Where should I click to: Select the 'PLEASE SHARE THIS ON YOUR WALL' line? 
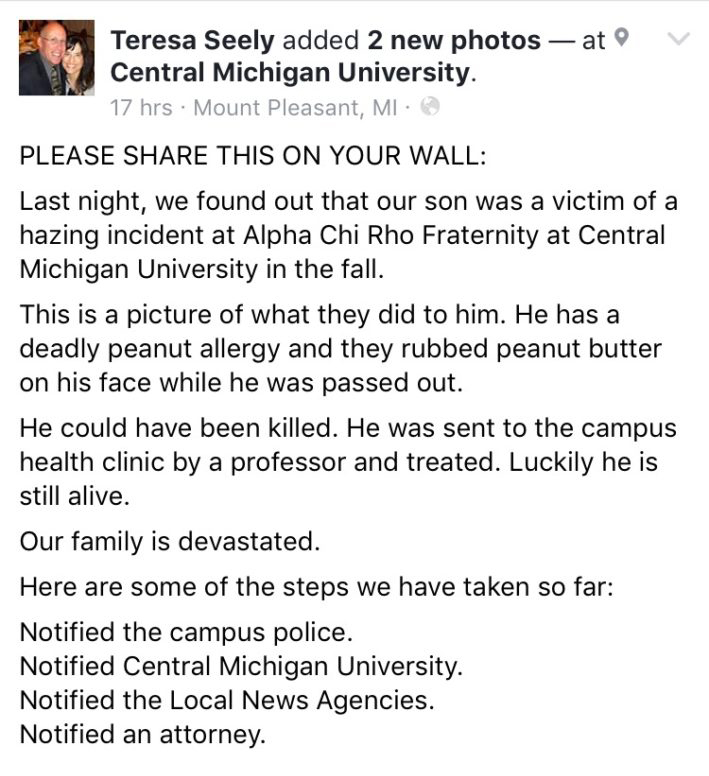coord(253,155)
